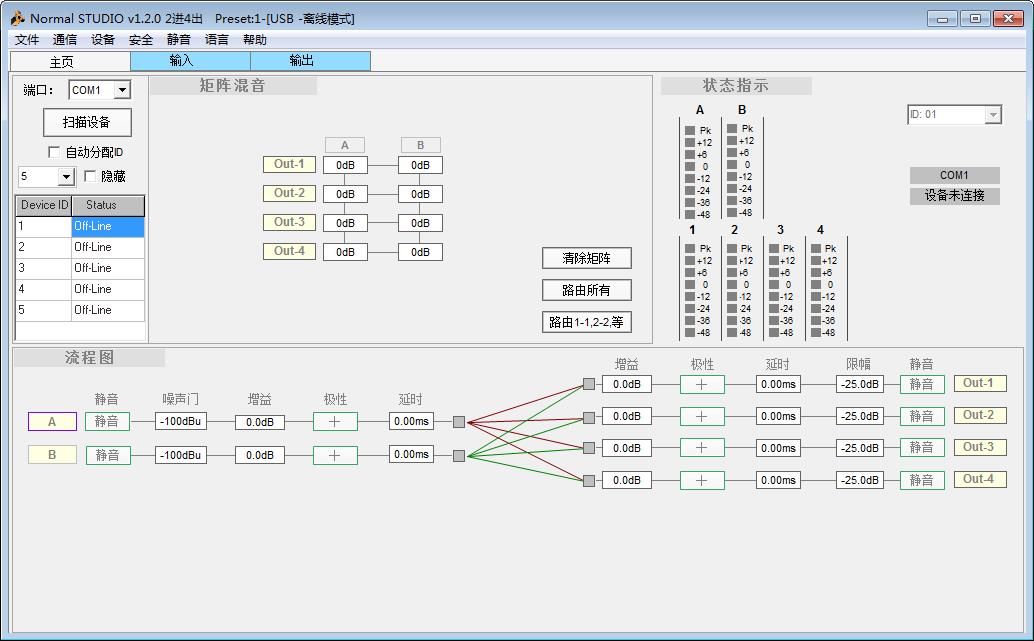
Task: Click Out-3 routing node square
Action: 589,448
